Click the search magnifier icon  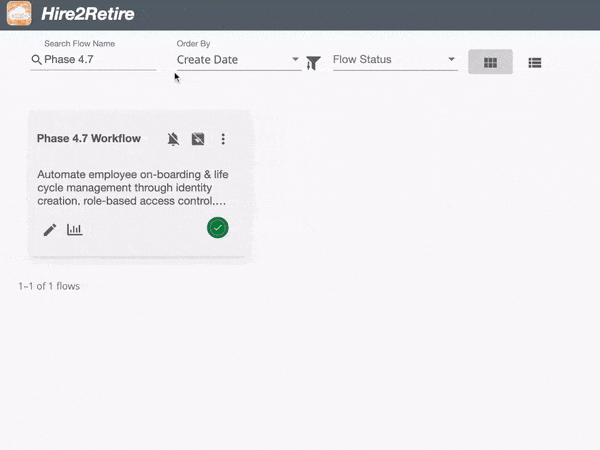coord(36,60)
